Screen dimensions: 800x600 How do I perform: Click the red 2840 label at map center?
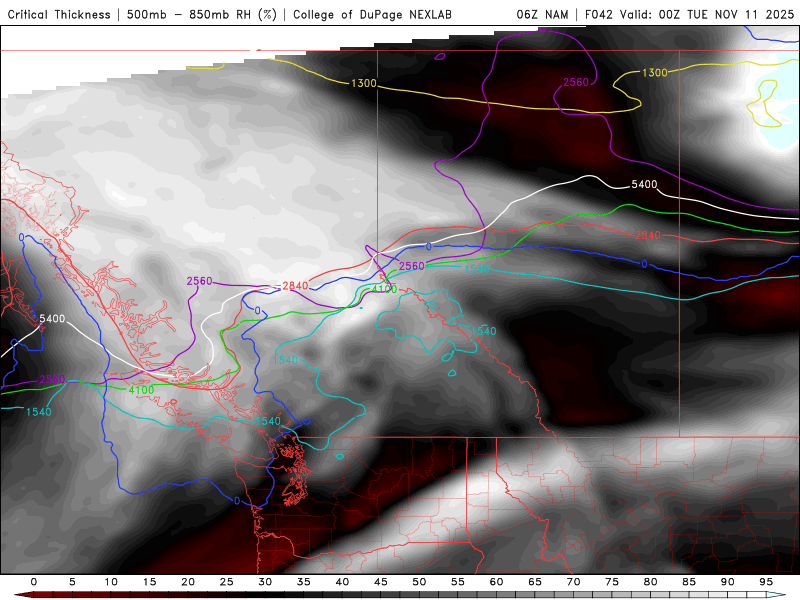[295, 286]
